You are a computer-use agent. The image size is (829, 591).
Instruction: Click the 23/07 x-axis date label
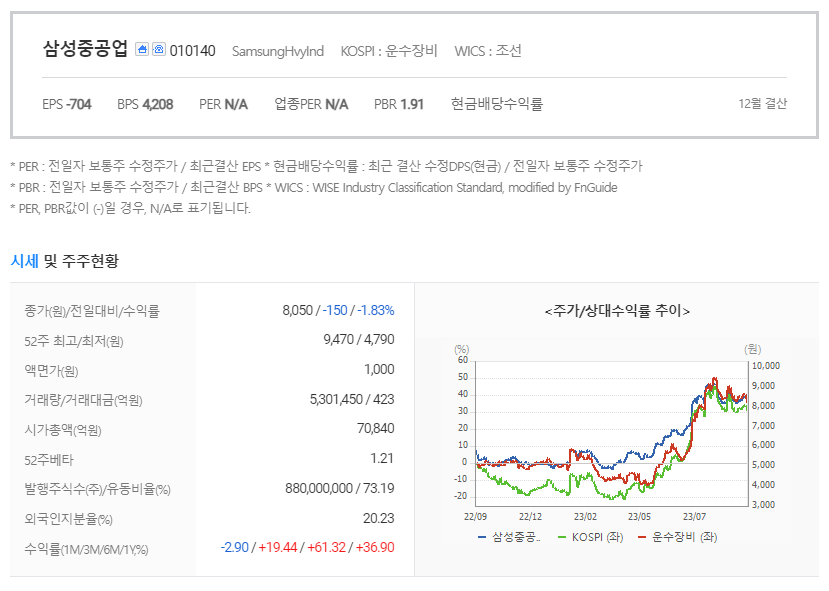tap(694, 516)
